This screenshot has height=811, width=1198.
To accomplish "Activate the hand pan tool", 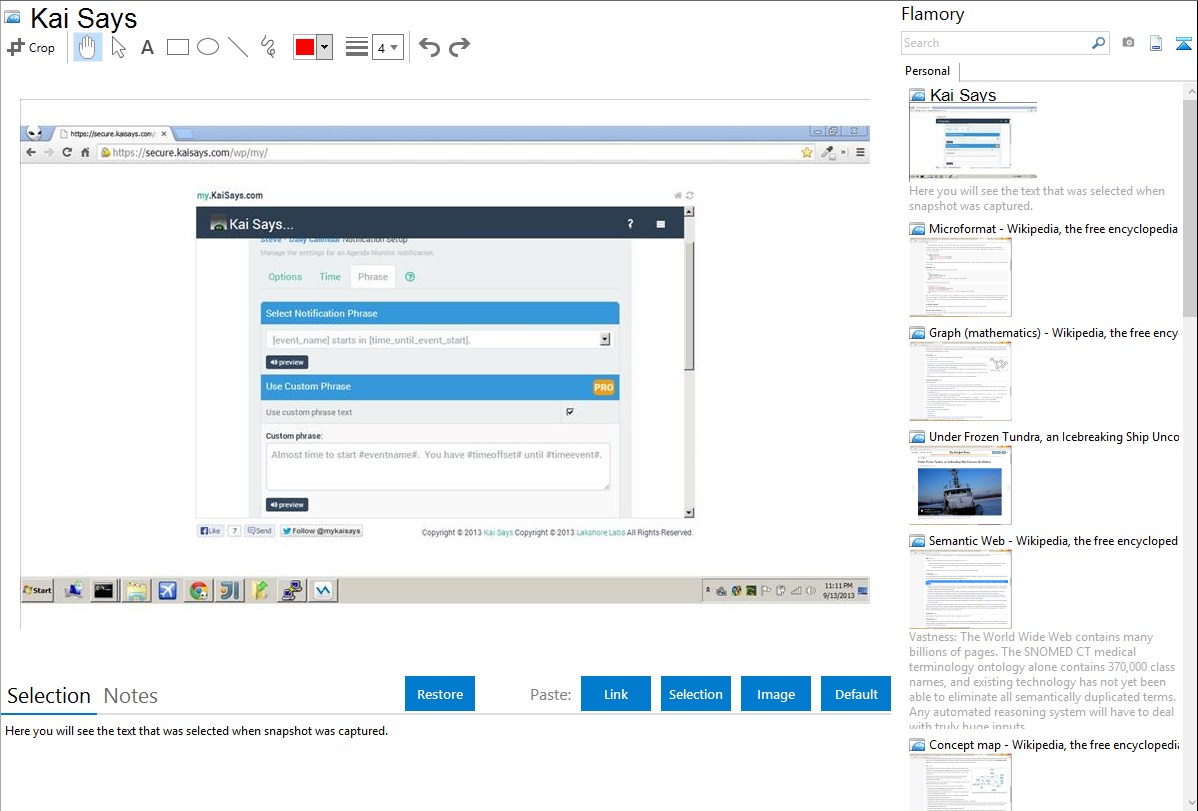I will point(87,47).
